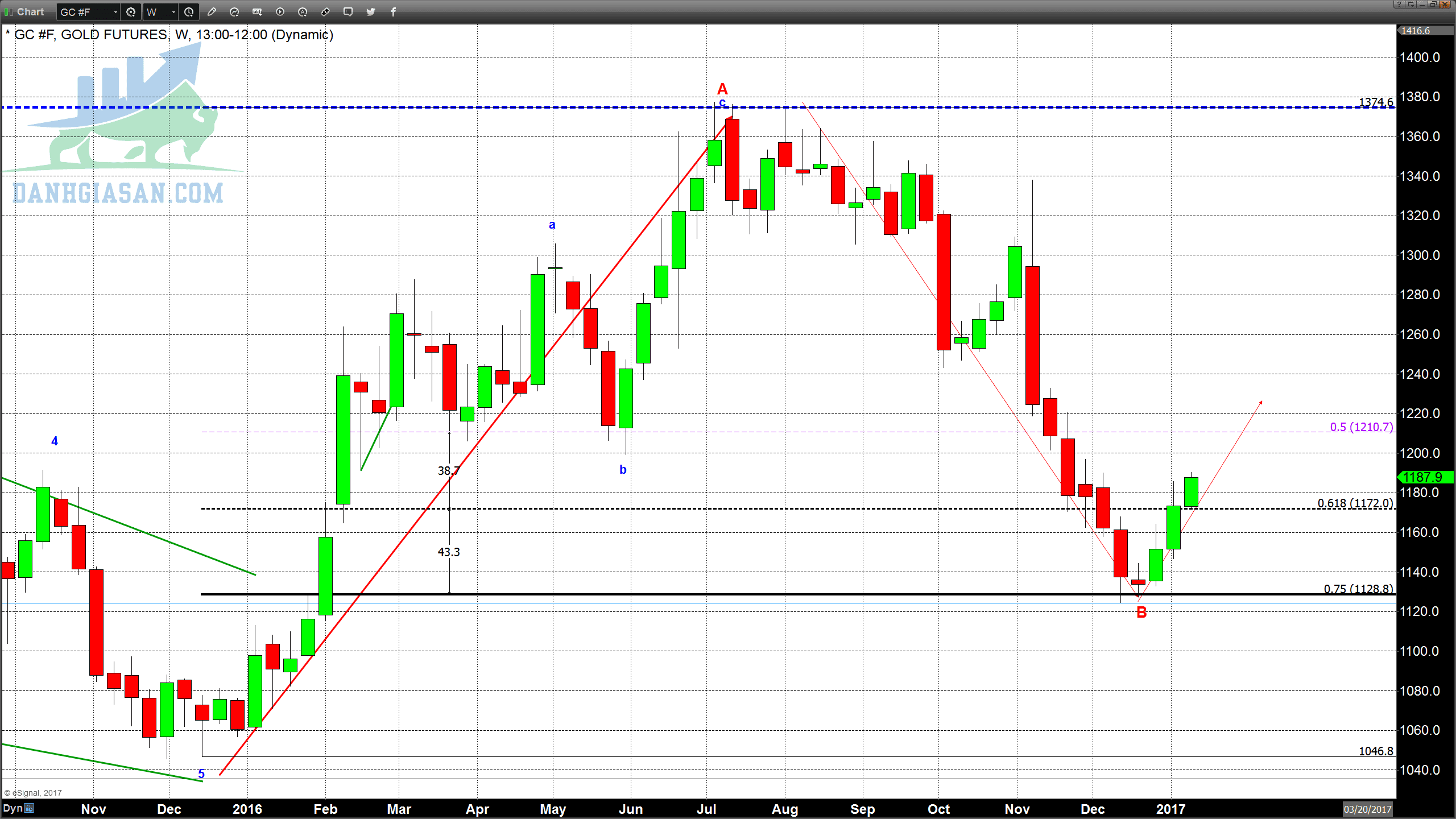Select the pencil drawing tool
Image resolution: width=1456 pixels, height=819 pixels.
tap(212, 12)
